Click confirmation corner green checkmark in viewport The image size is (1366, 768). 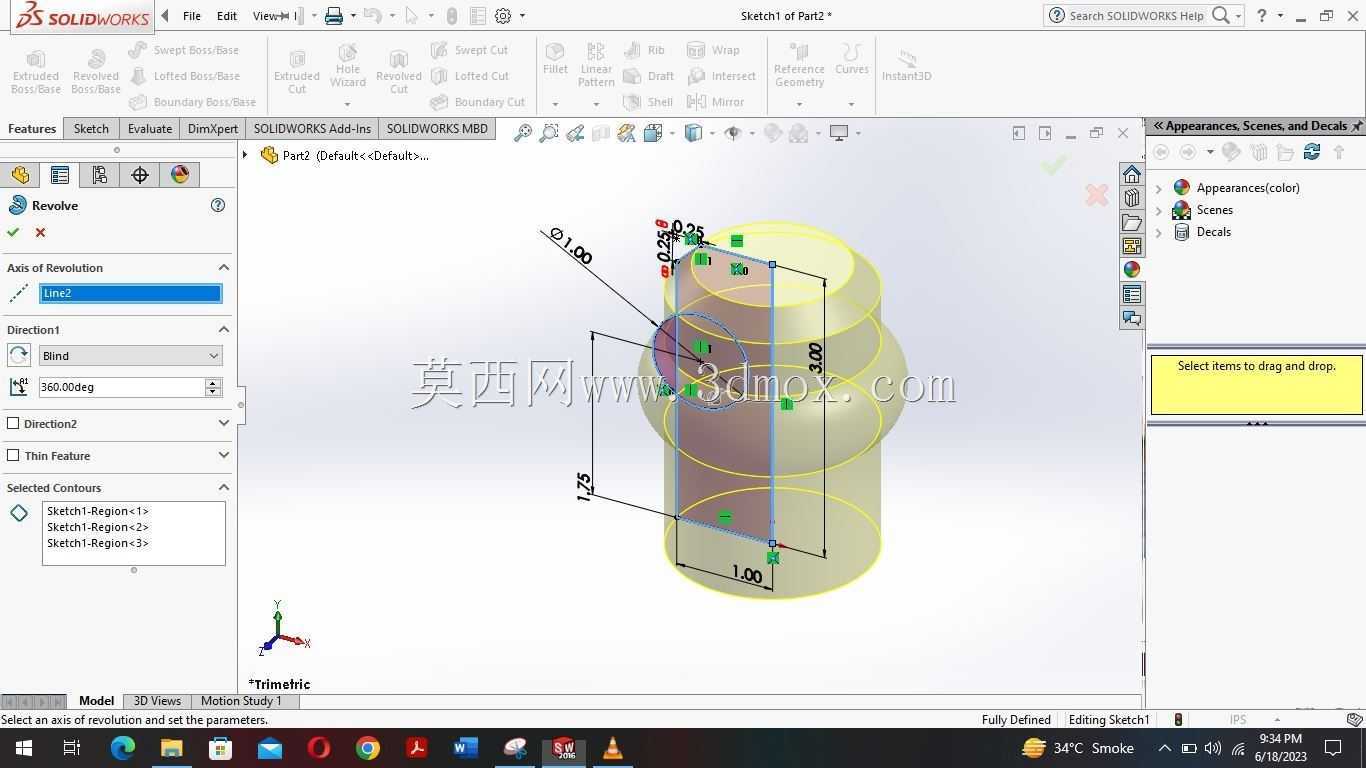[1053, 165]
